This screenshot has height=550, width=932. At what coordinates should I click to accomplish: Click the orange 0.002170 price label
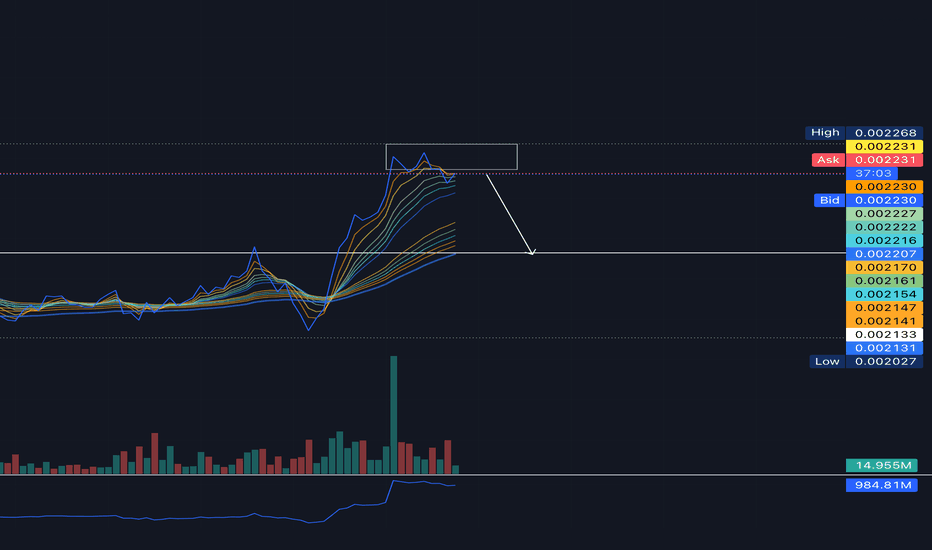pos(884,268)
